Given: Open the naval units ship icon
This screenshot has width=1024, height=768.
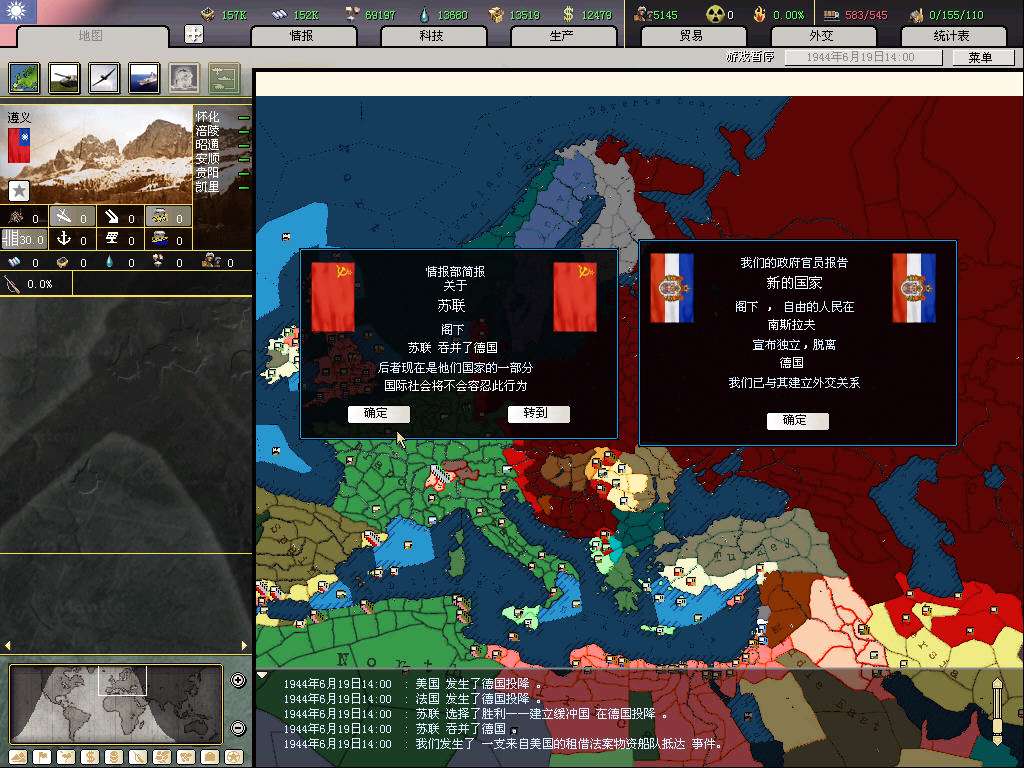Looking at the screenshot, I should pyautogui.click(x=144, y=78).
